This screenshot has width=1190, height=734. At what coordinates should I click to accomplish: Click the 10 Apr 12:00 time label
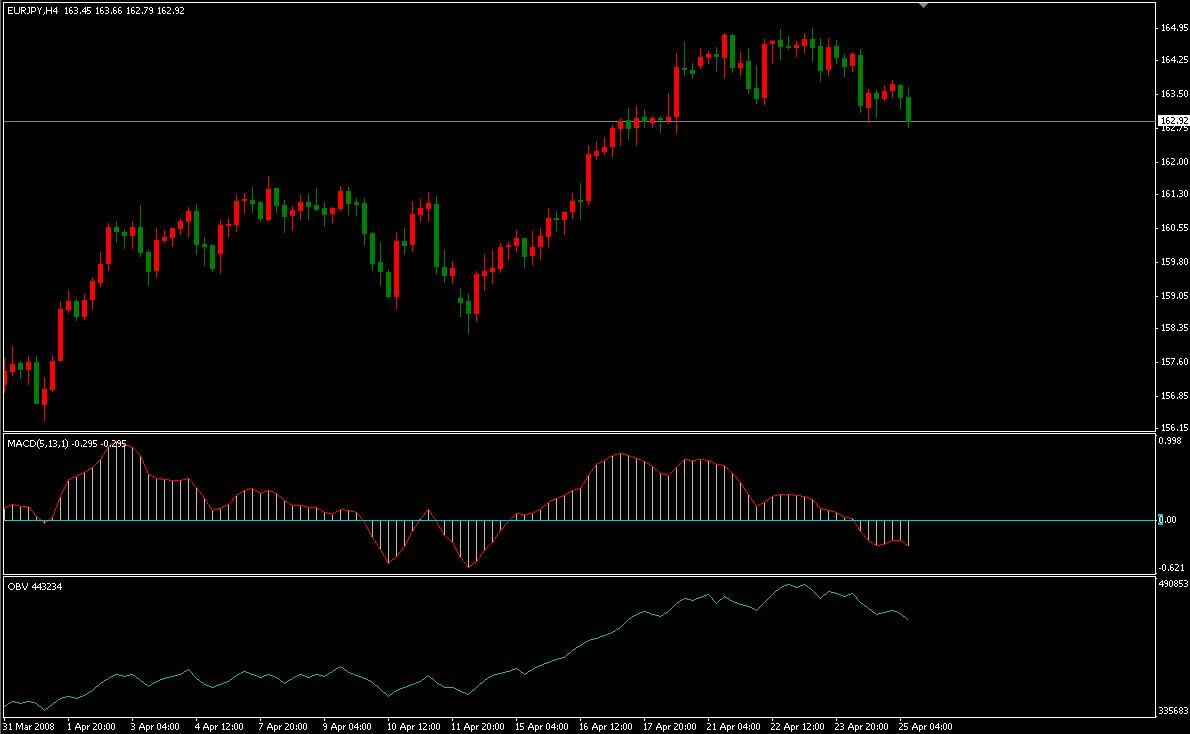[x=414, y=726]
